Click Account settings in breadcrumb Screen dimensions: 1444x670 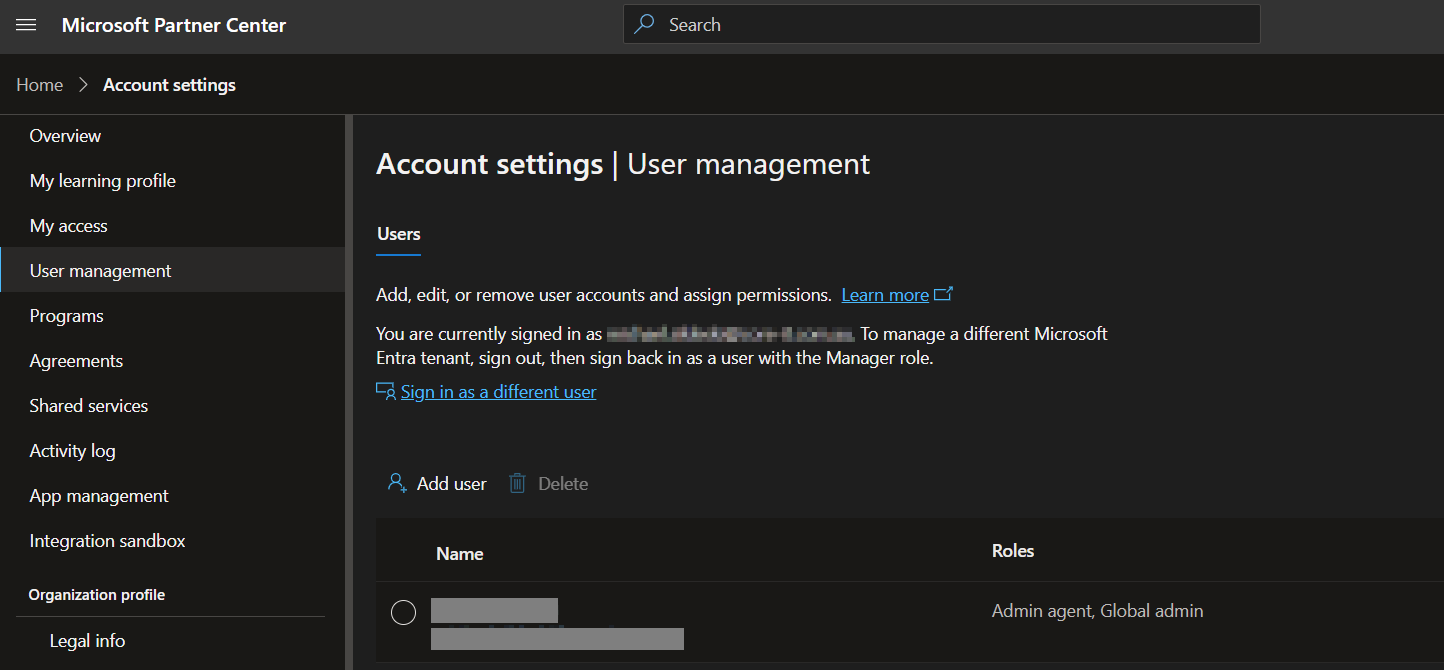pyautogui.click(x=169, y=85)
